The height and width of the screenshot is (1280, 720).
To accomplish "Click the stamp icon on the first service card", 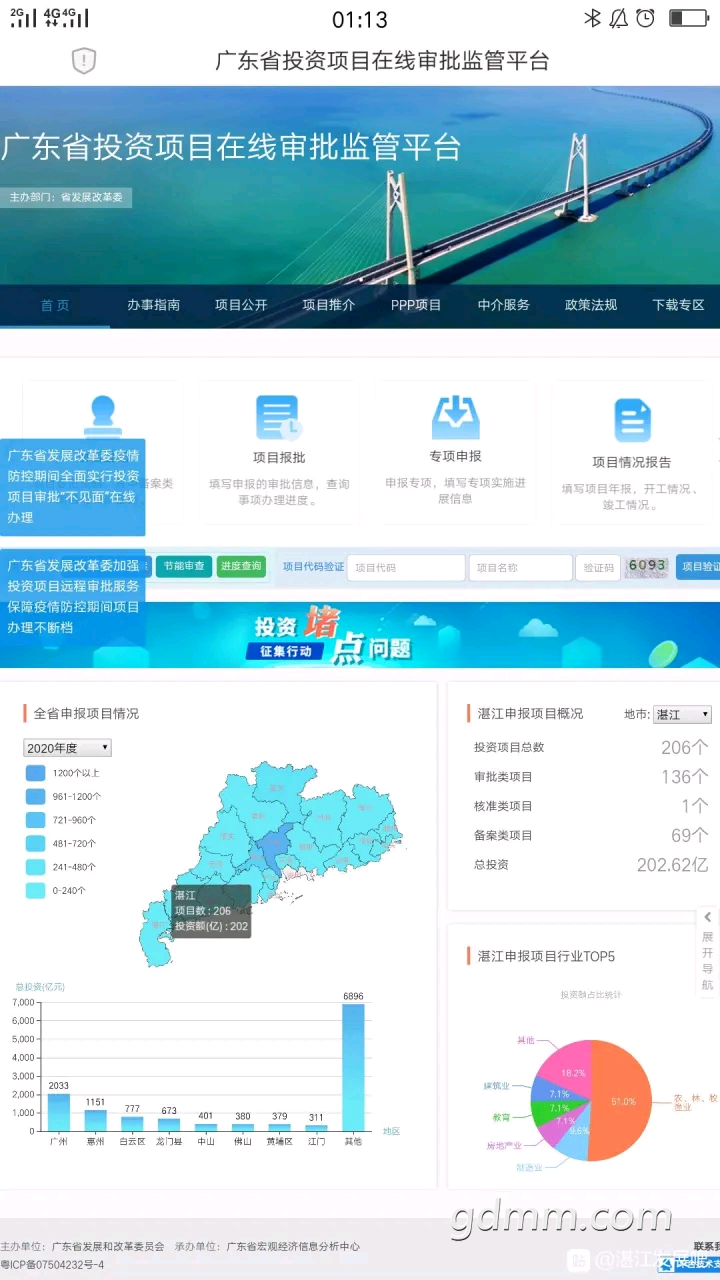I will 103,415.
